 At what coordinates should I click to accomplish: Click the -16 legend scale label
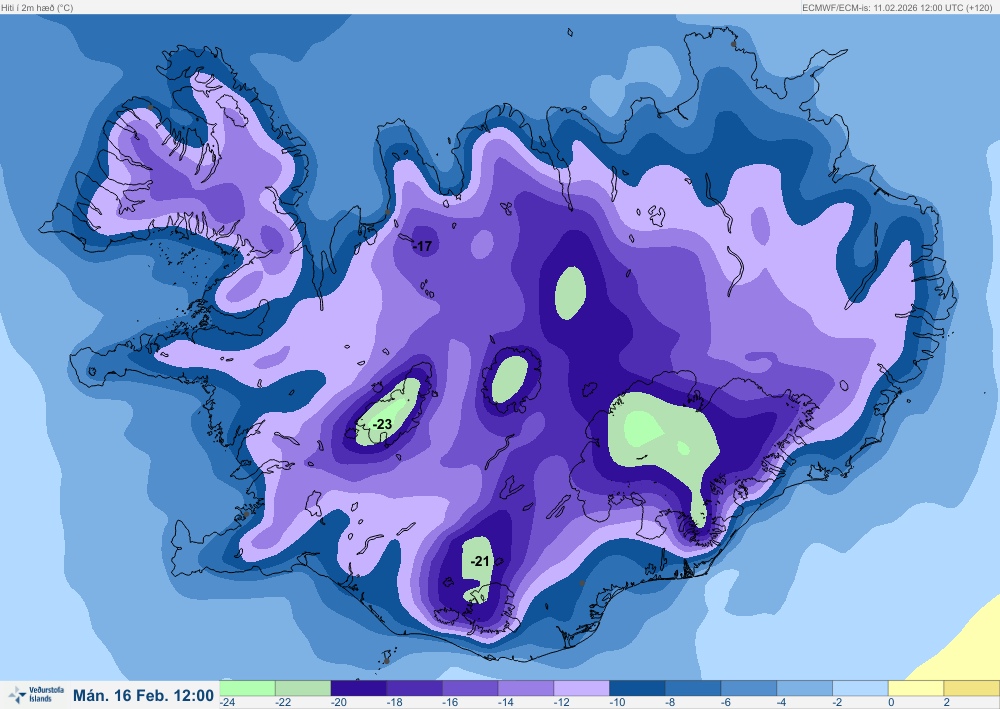click(x=450, y=703)
